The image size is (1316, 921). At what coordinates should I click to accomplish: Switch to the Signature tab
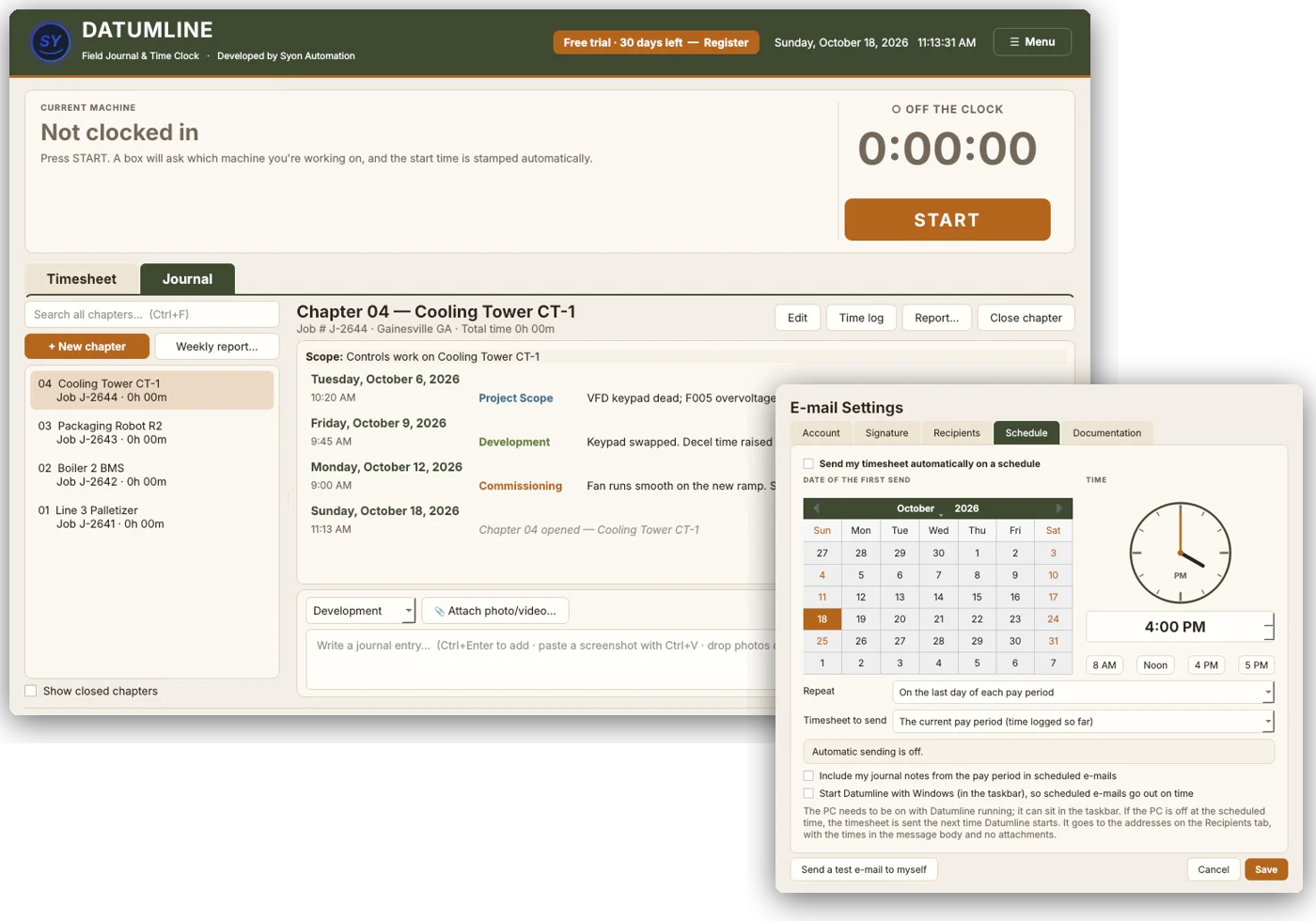pos(886,433)
